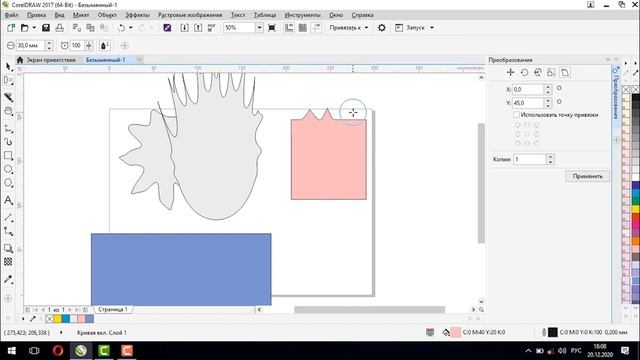This screenshot has height=360, width=640.
Task: Select Position (cross) mode in Transformations docker
Action: [510, 73]
